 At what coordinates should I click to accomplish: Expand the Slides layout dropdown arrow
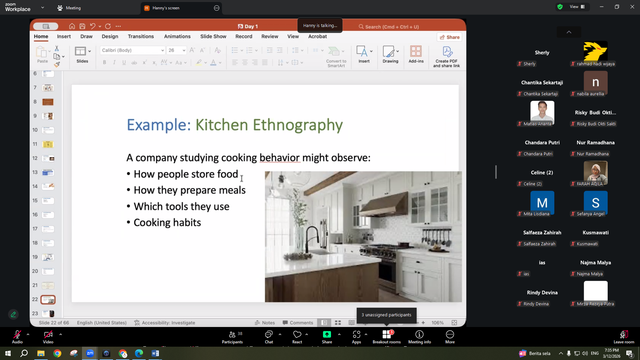coord(89,51)
